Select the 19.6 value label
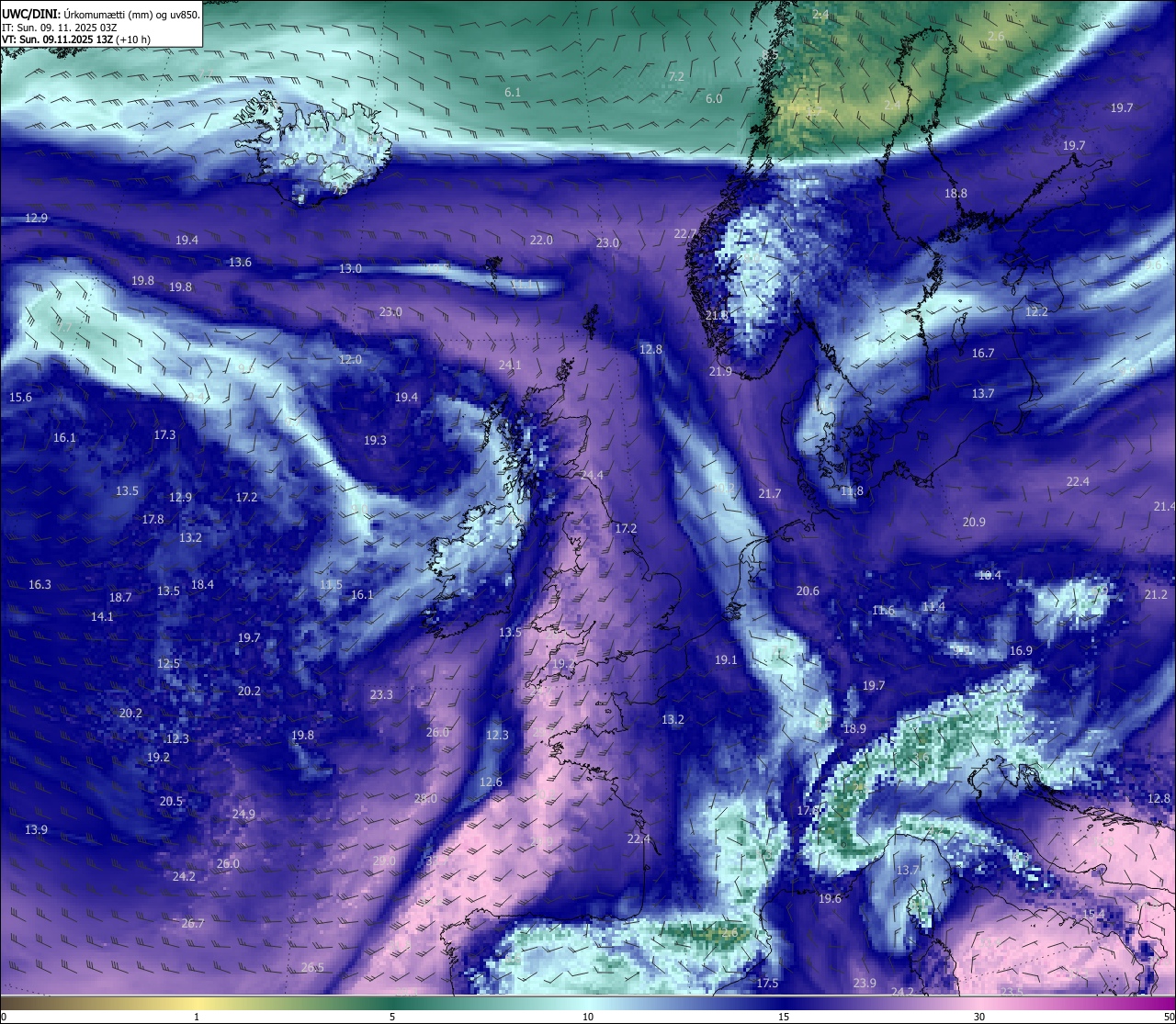The height and width of the screenshot is (1024, 1176). click(x=830, y=899)
